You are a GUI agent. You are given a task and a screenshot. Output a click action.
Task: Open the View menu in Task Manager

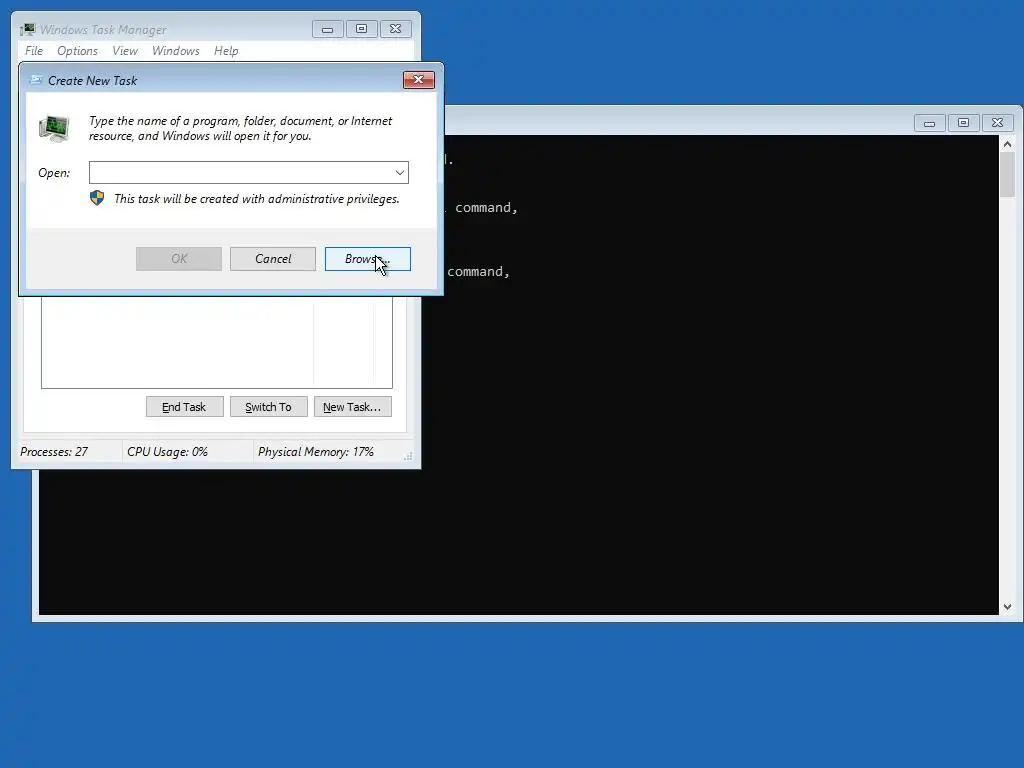(125, 50)
